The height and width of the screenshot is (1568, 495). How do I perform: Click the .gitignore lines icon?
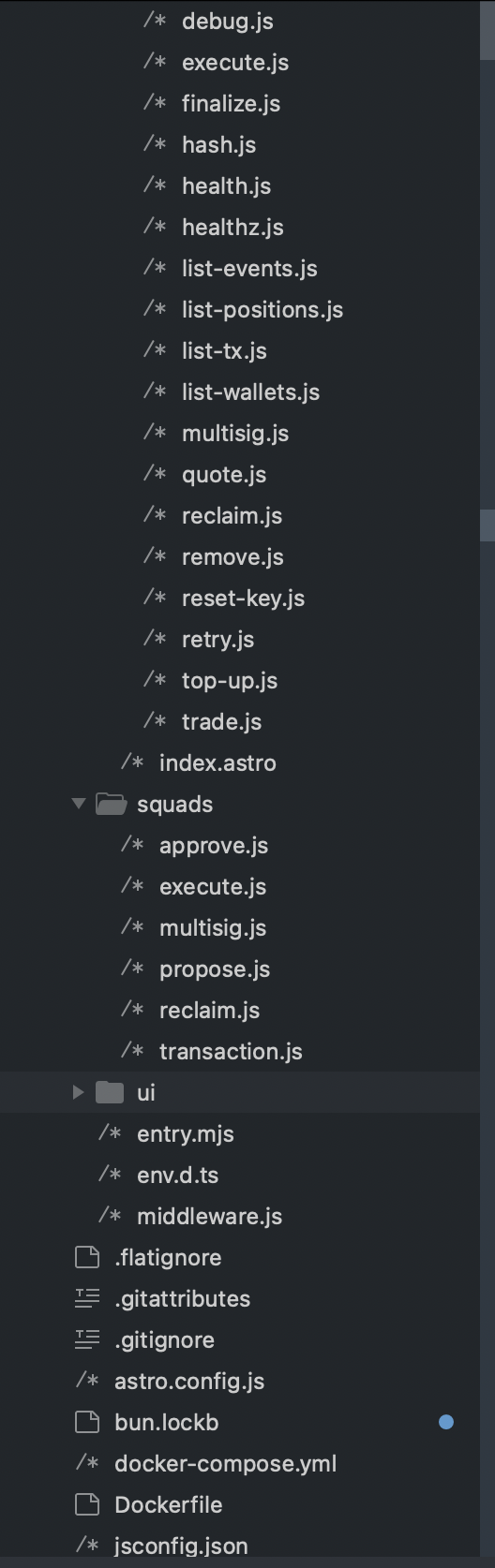point(87,1339)
